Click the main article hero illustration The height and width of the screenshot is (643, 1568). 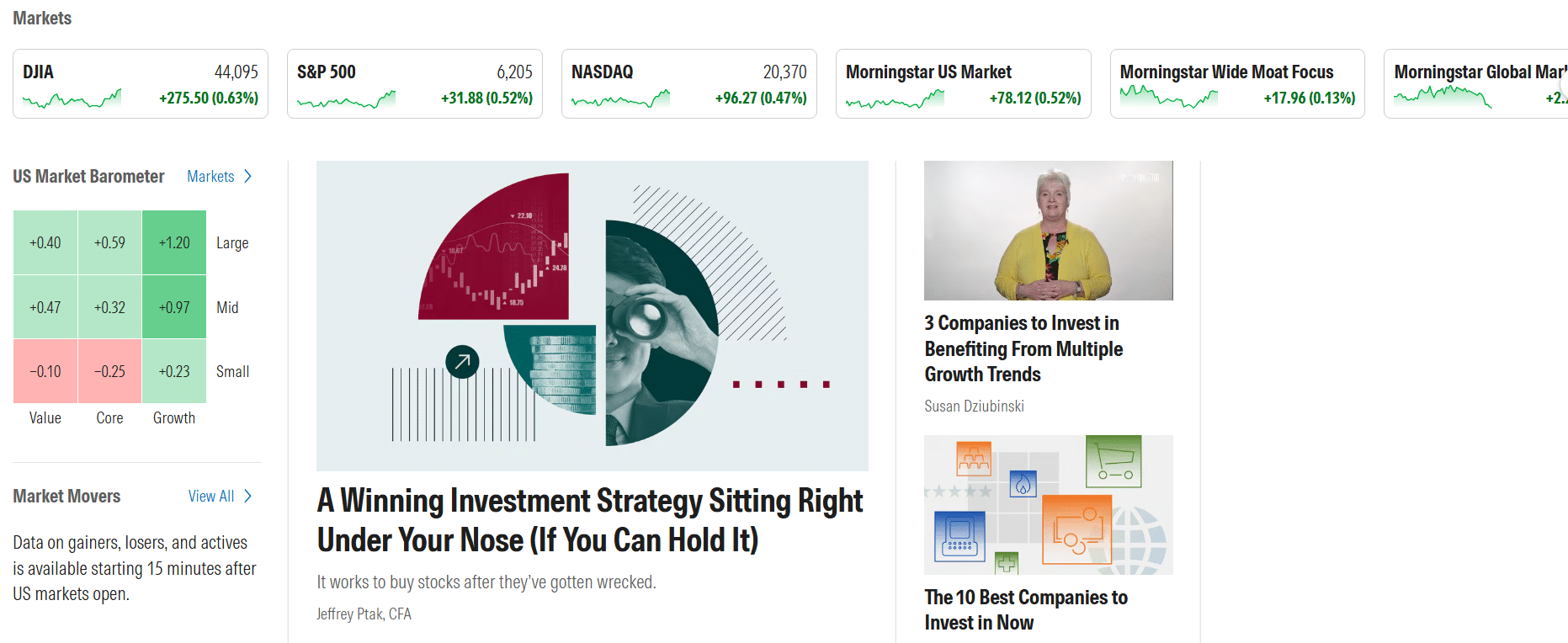592,315
